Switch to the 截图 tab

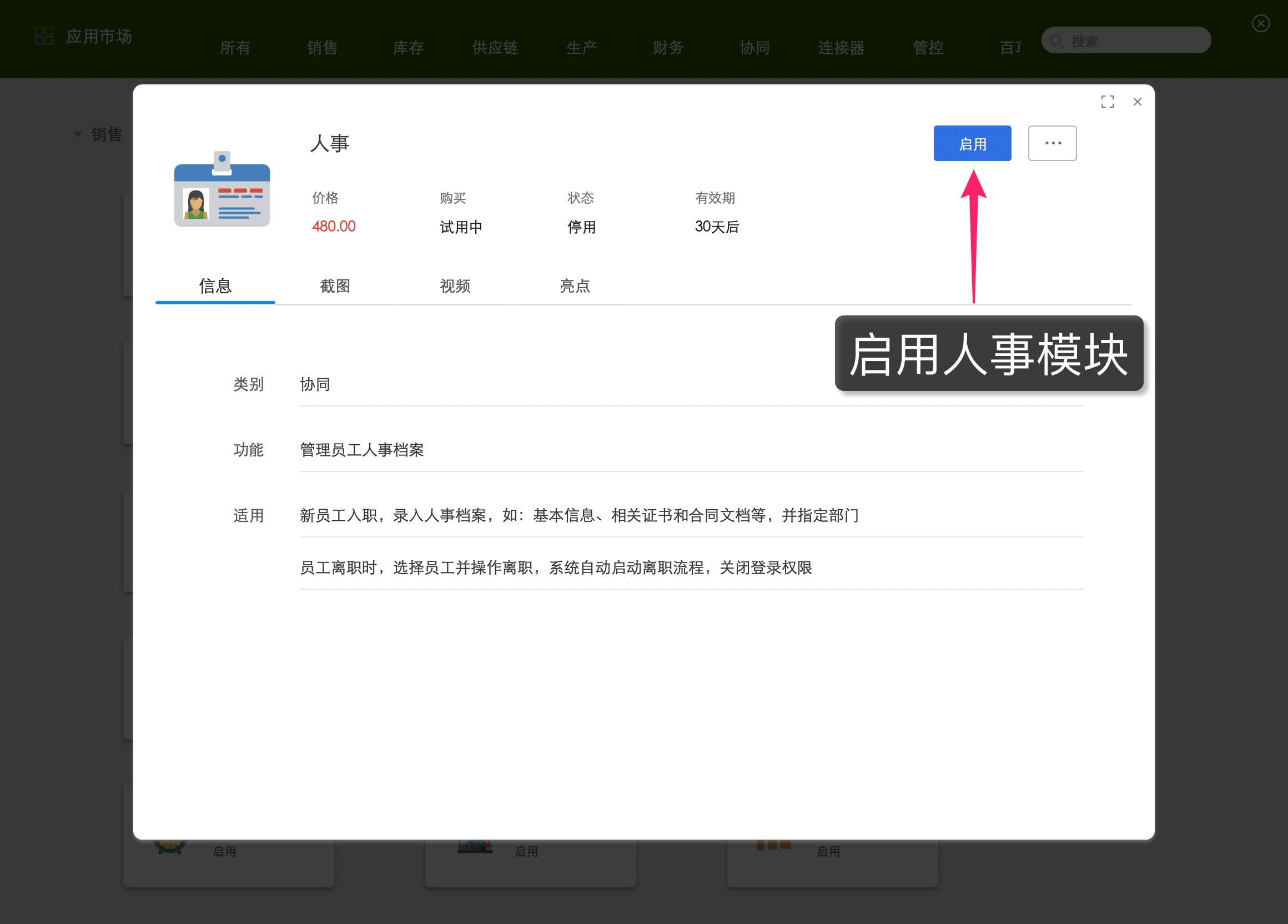pyautogui.click(x=335, y=286)
